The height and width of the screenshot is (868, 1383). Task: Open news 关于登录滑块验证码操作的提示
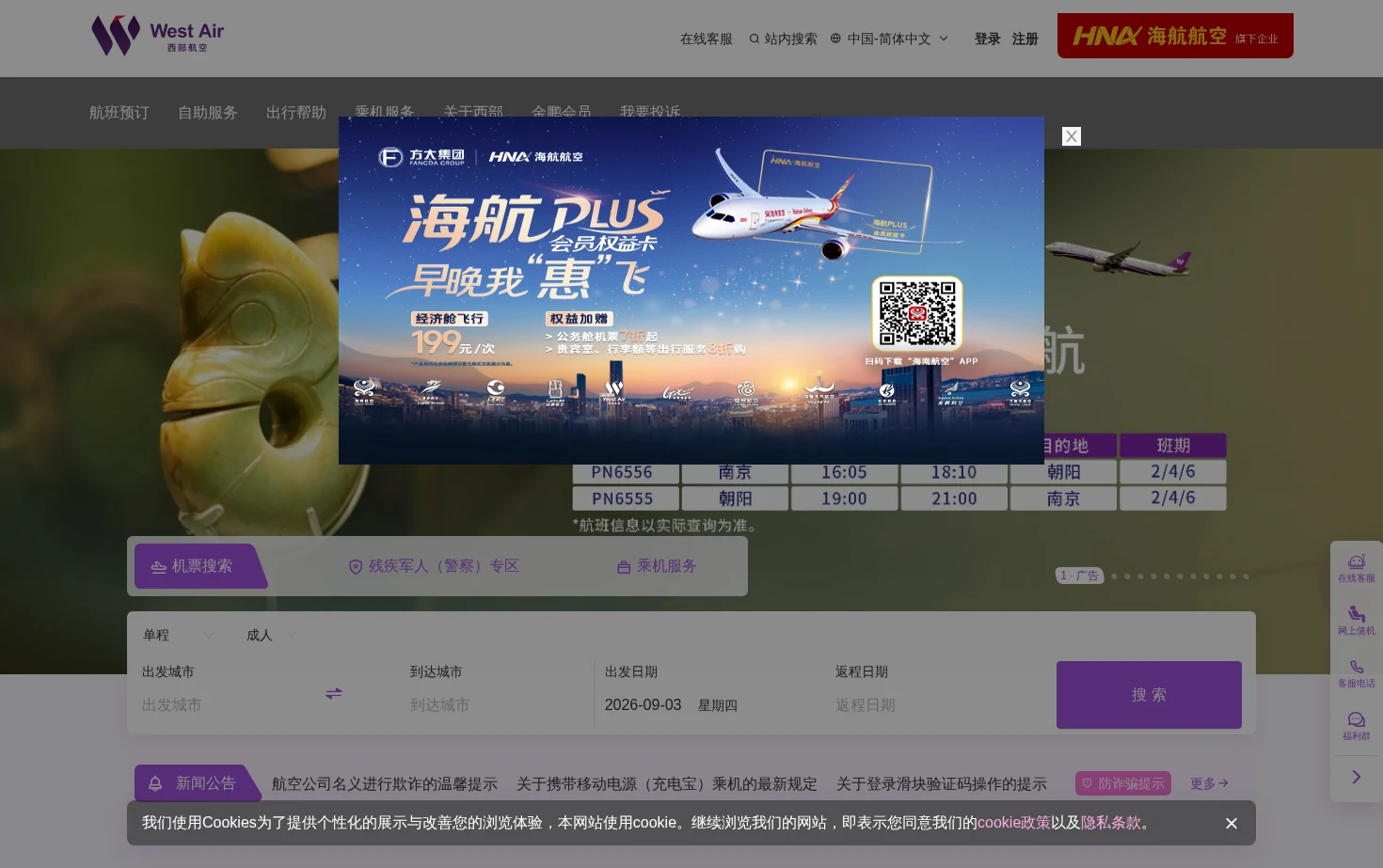(942, 784)
